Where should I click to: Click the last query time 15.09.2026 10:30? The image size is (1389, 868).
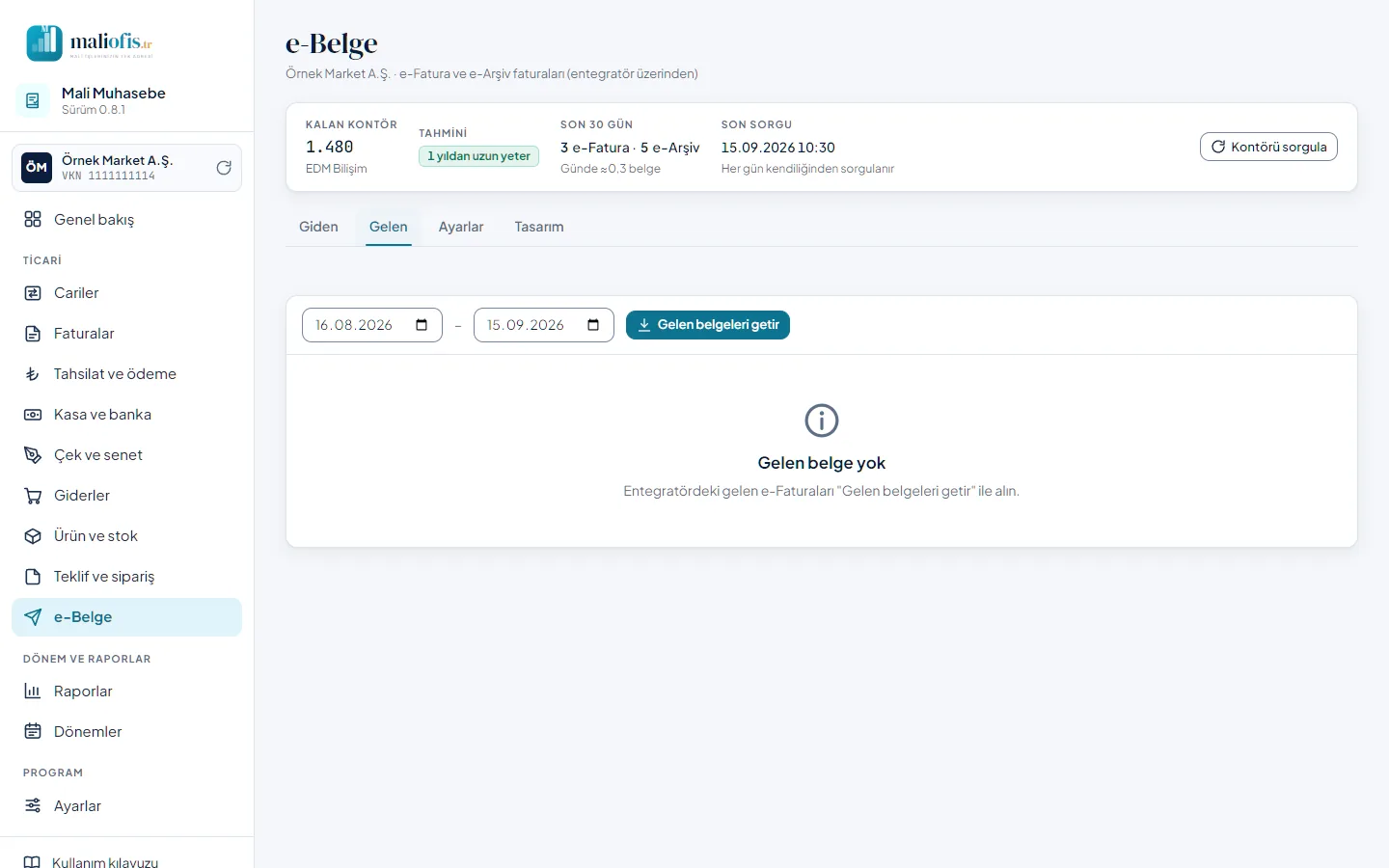[x=778, y=148]
